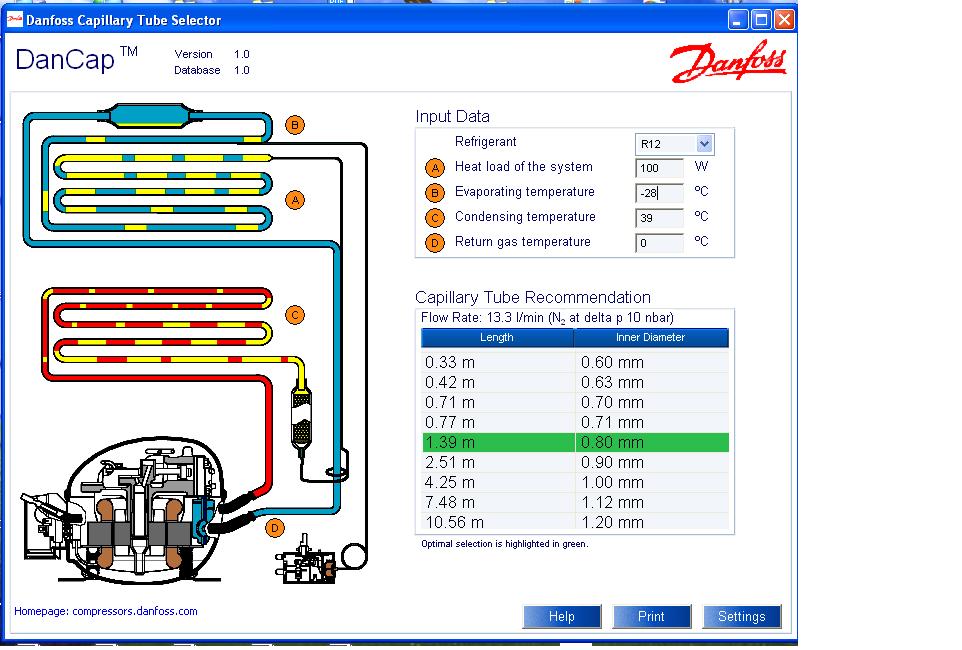962x650 pixels.
Task: Click the Inner Diameter column header
Action: pos(651,338)
